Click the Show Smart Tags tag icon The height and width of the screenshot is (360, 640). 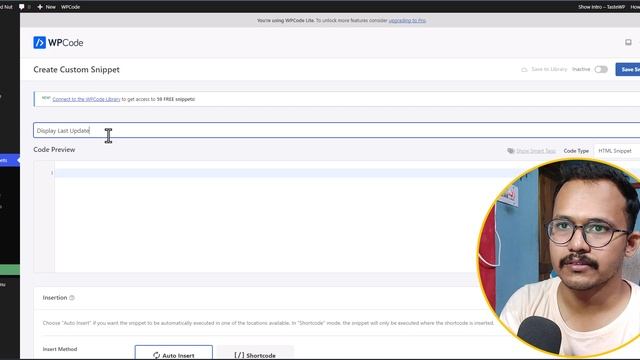point(511,151)
